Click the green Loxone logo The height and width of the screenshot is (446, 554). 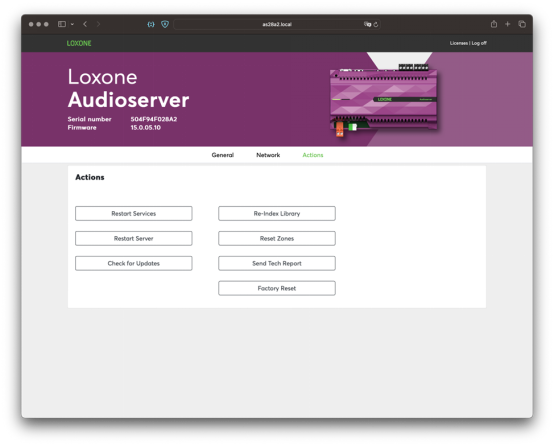[x=79, y=43]
